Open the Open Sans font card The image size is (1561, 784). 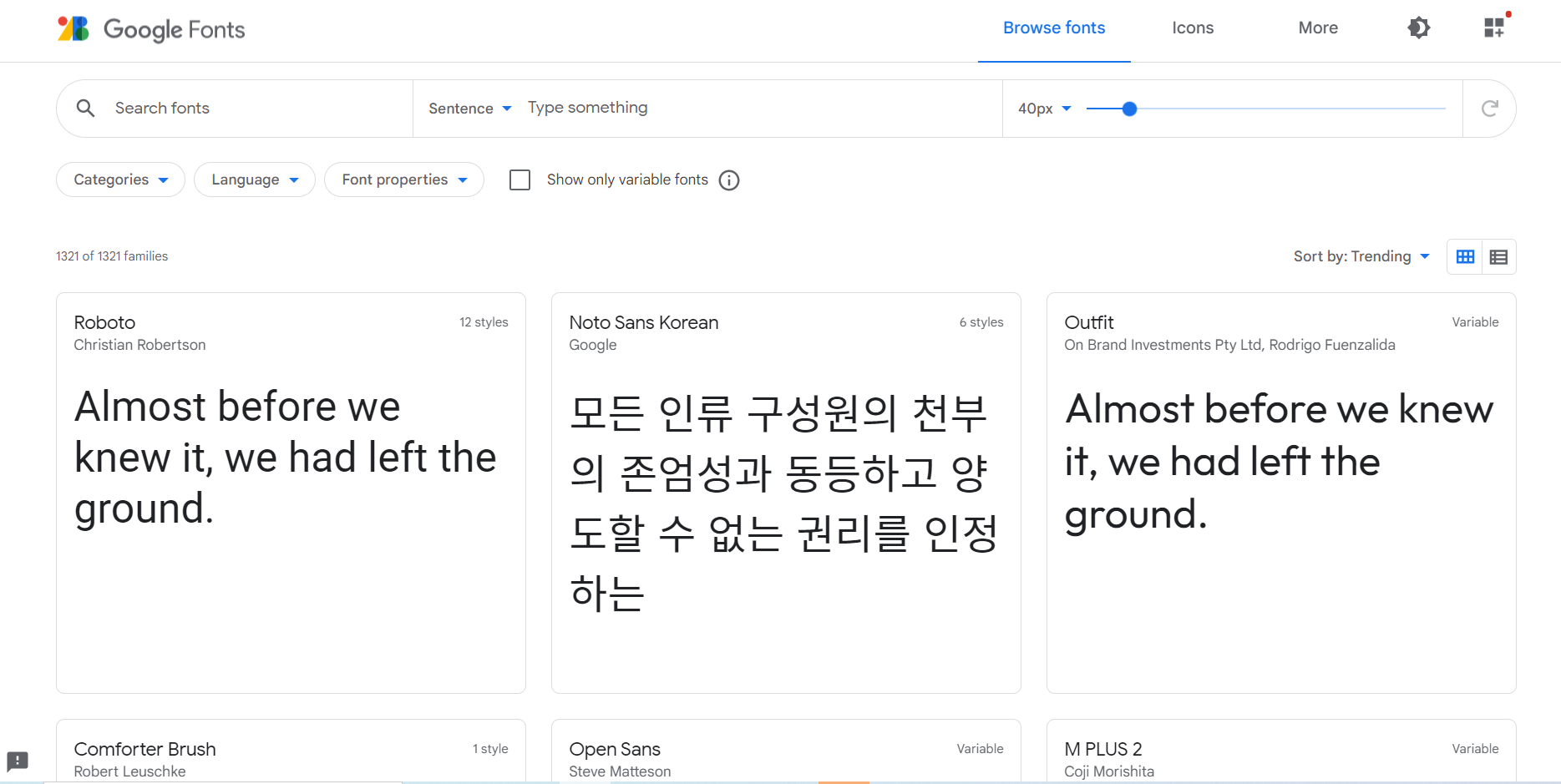pos(786,751)
